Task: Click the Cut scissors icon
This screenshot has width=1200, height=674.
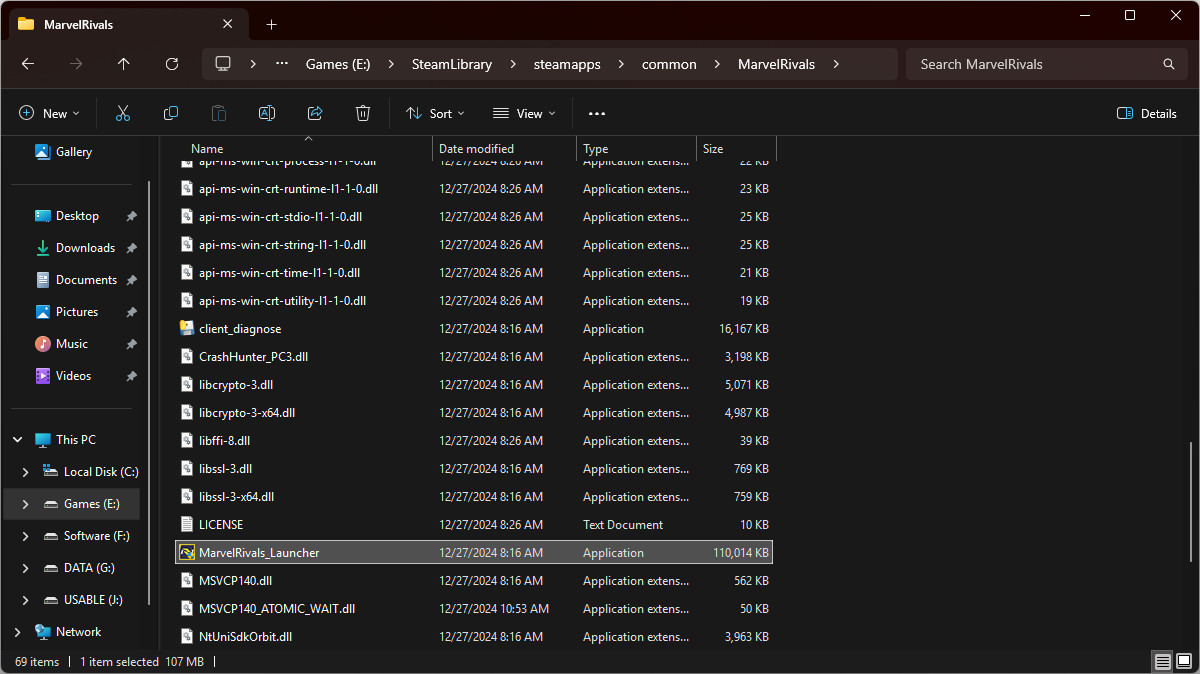Action: point(123,114)
